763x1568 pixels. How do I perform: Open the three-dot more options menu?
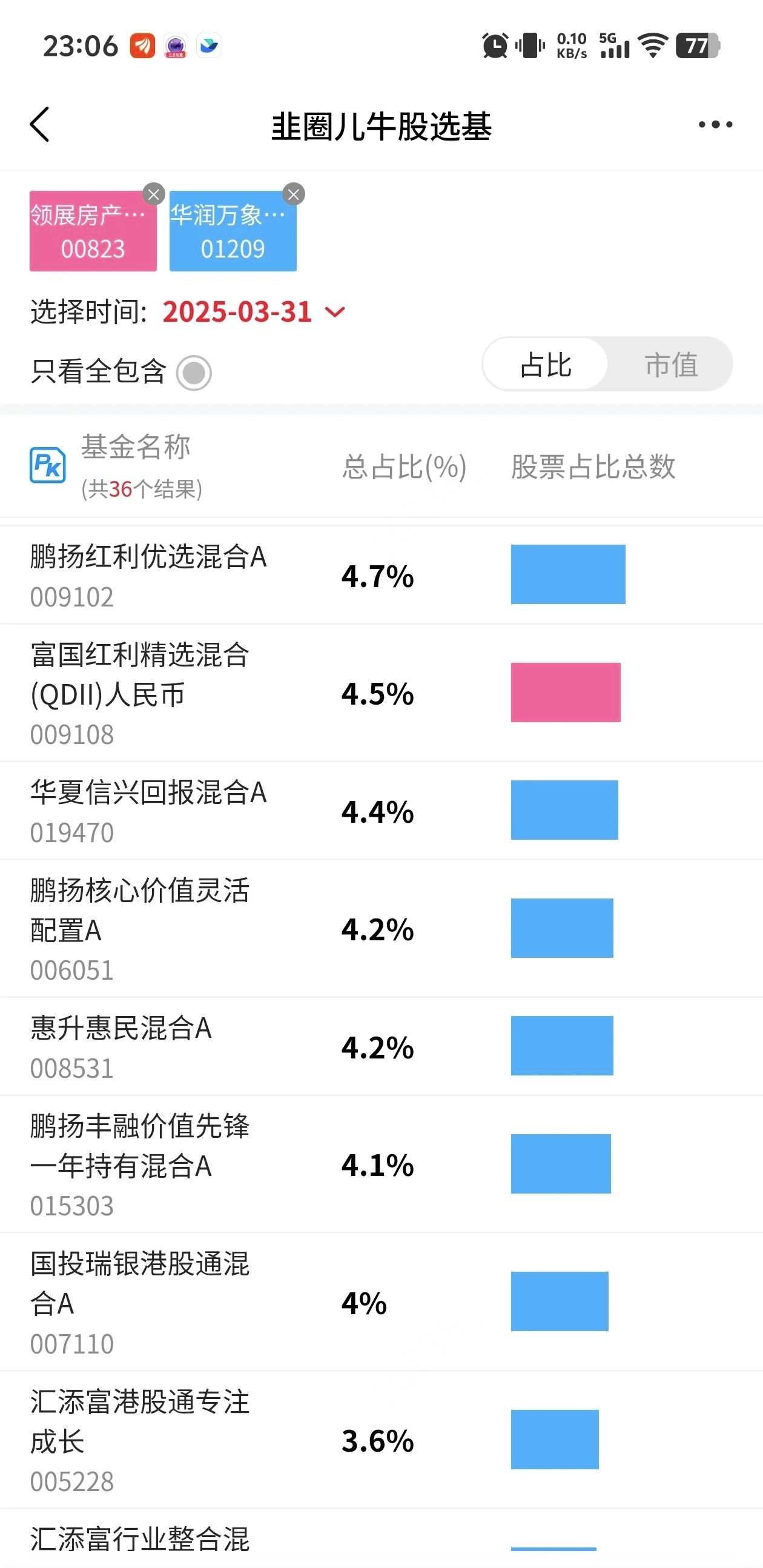pyautogui.click(x=715, y=125)
